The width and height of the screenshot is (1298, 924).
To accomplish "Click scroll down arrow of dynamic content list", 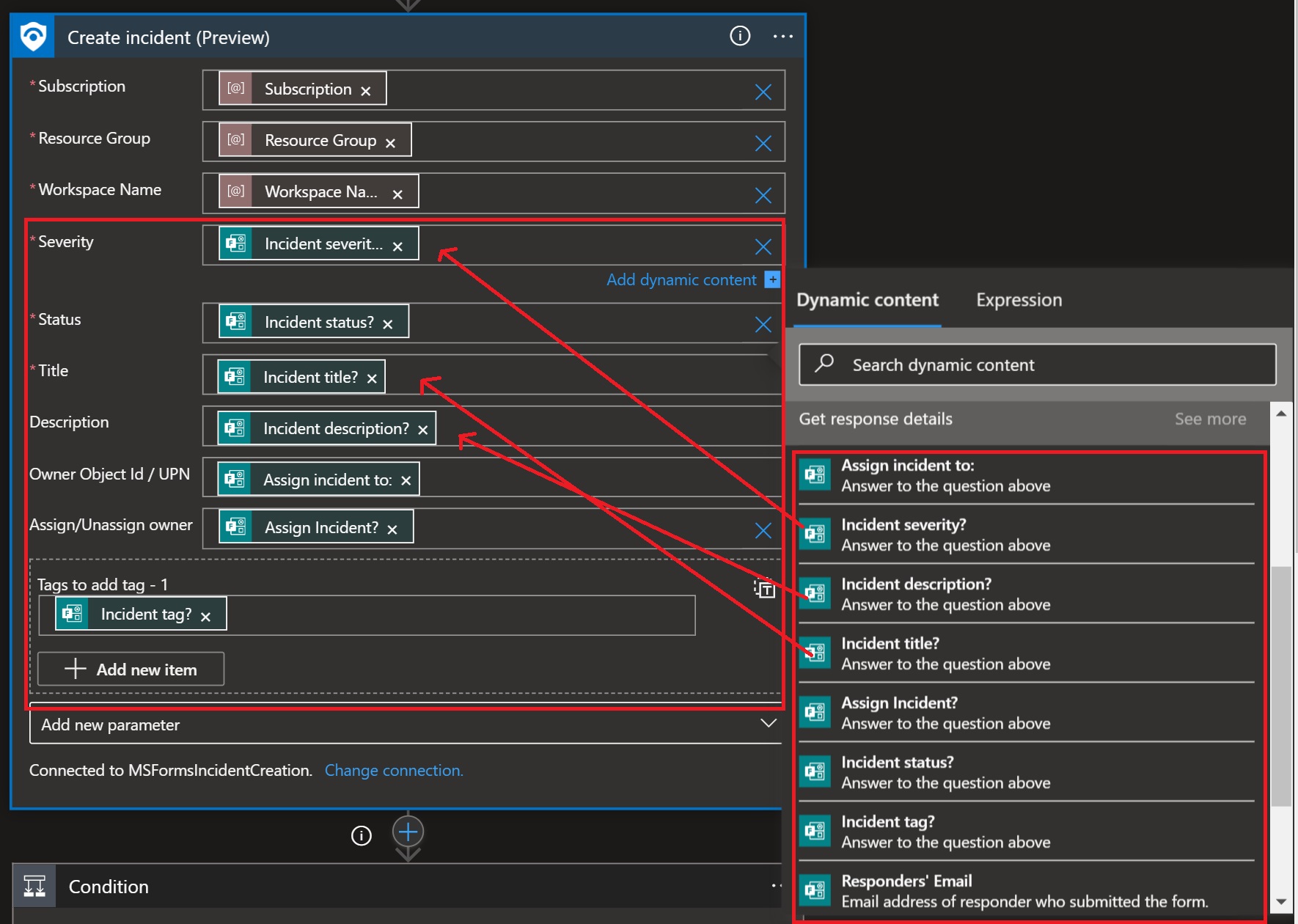I will click(1281, 902).
